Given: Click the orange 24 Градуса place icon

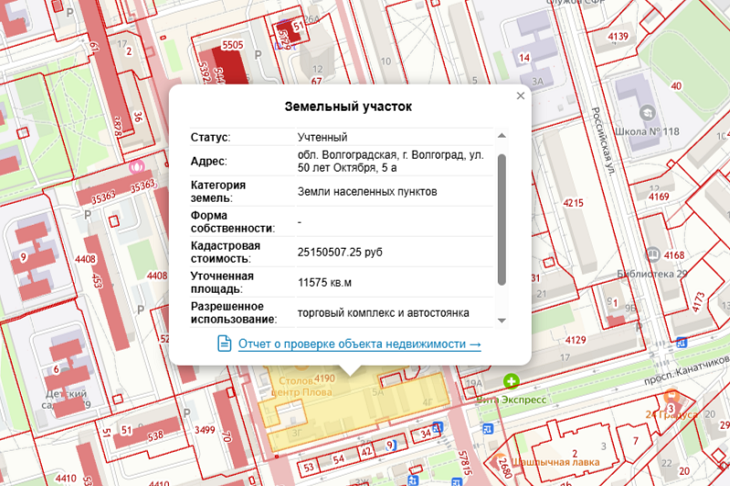Looking at the screenshot, I should (x=671, y=397).
